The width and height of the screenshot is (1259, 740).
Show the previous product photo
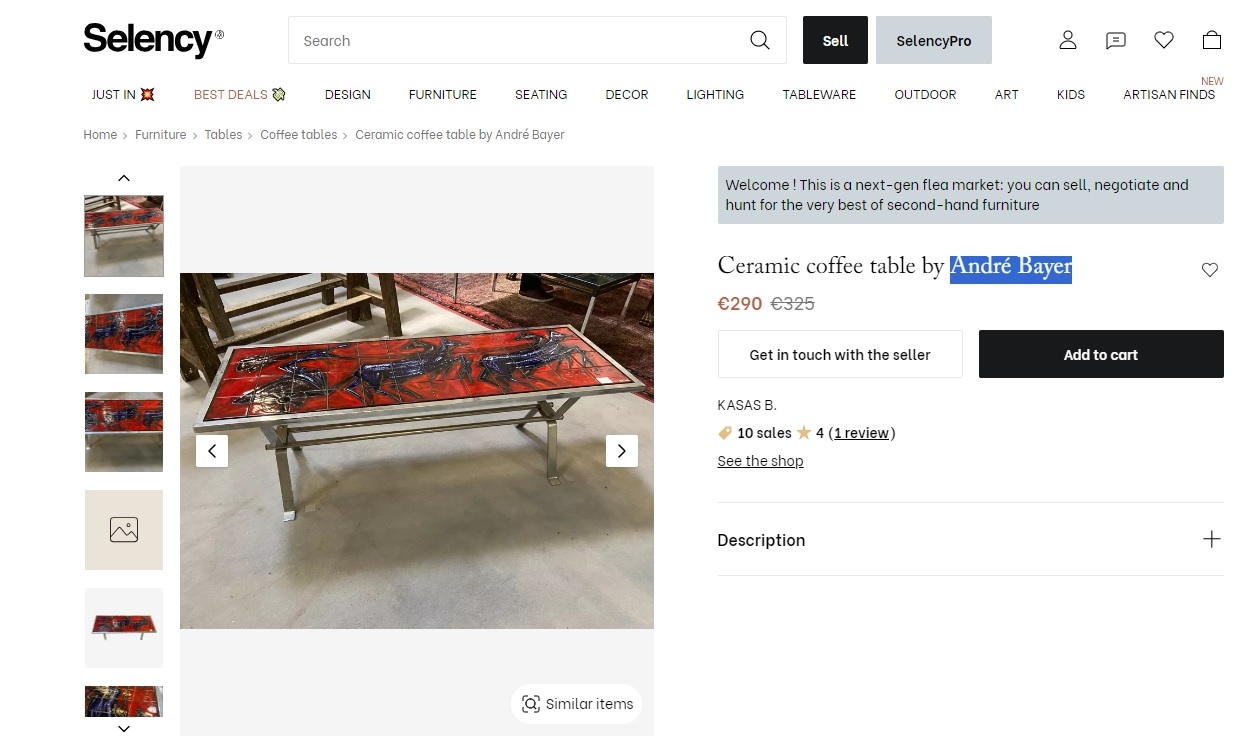pyautogui.click(x=212, y=451)
